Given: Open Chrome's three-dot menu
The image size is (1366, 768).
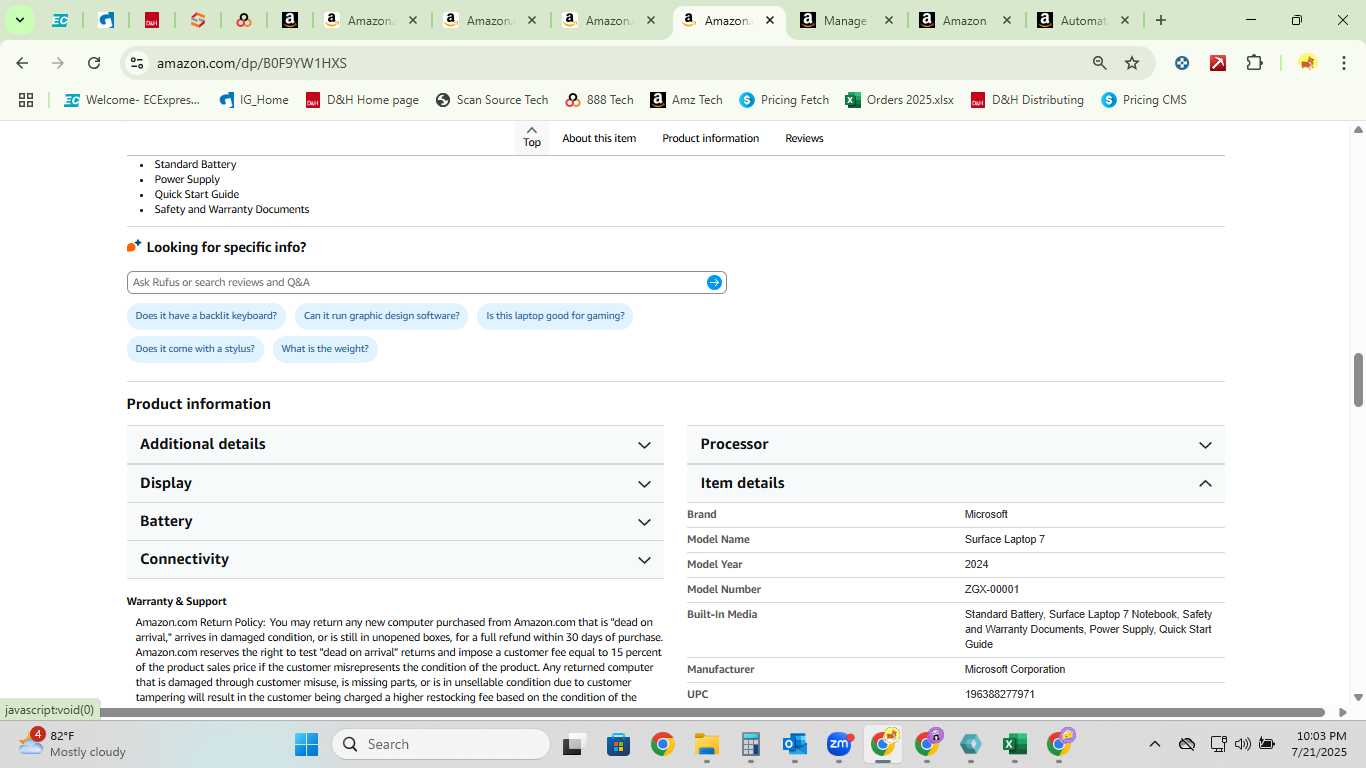Looking at the screenshot, I should (1343, 63).
